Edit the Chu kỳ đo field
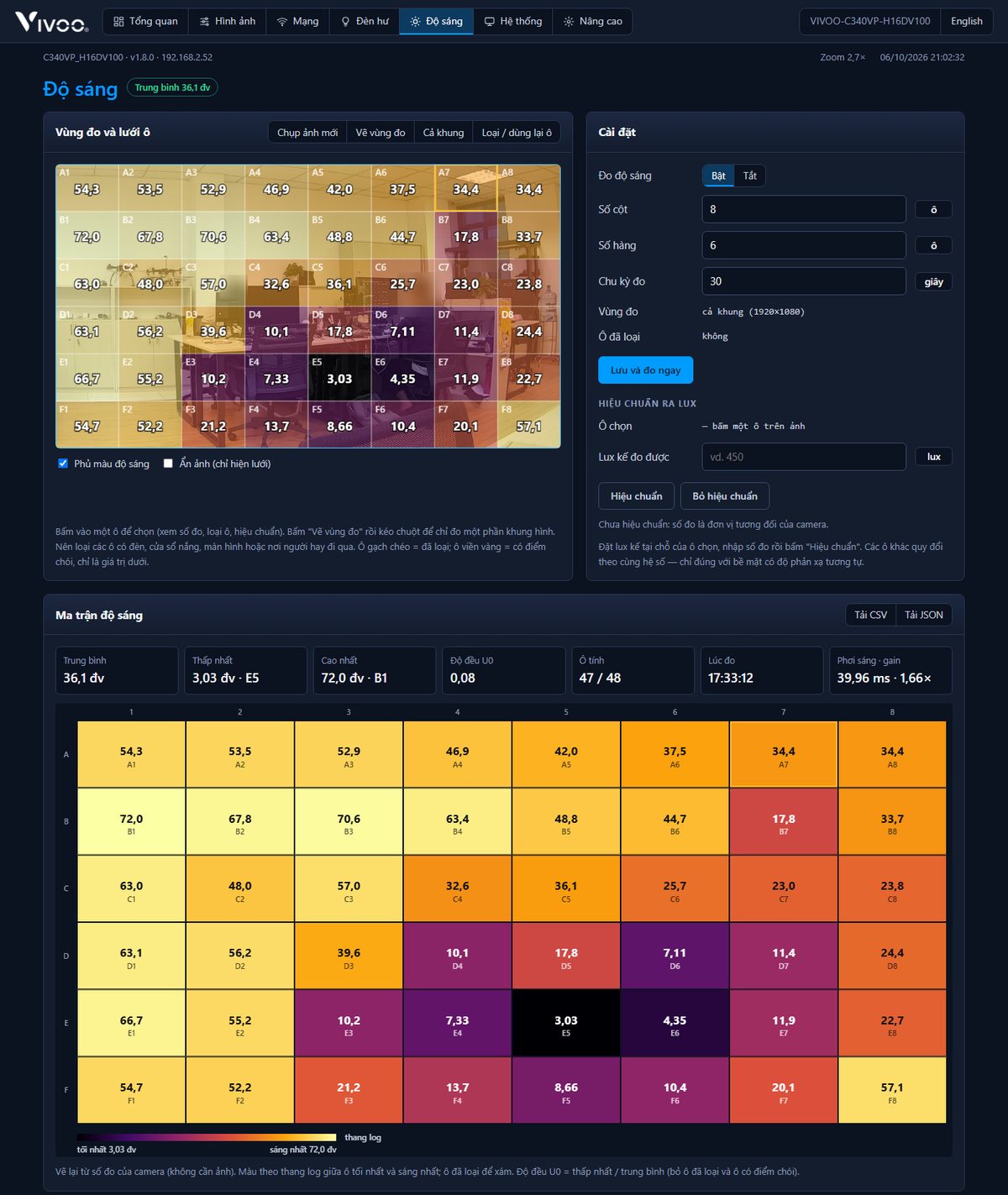This screenshot has height=1195, width=1008. coord(804,281)
